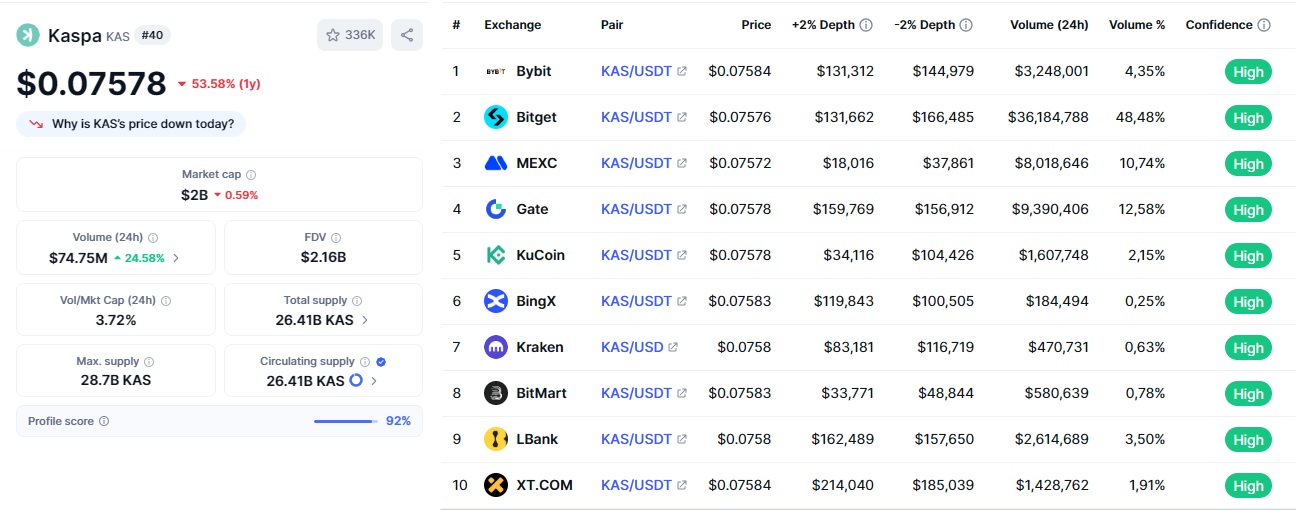Open the Gate exchange name link
1303x516 pixels.
[x=532, y=210]
